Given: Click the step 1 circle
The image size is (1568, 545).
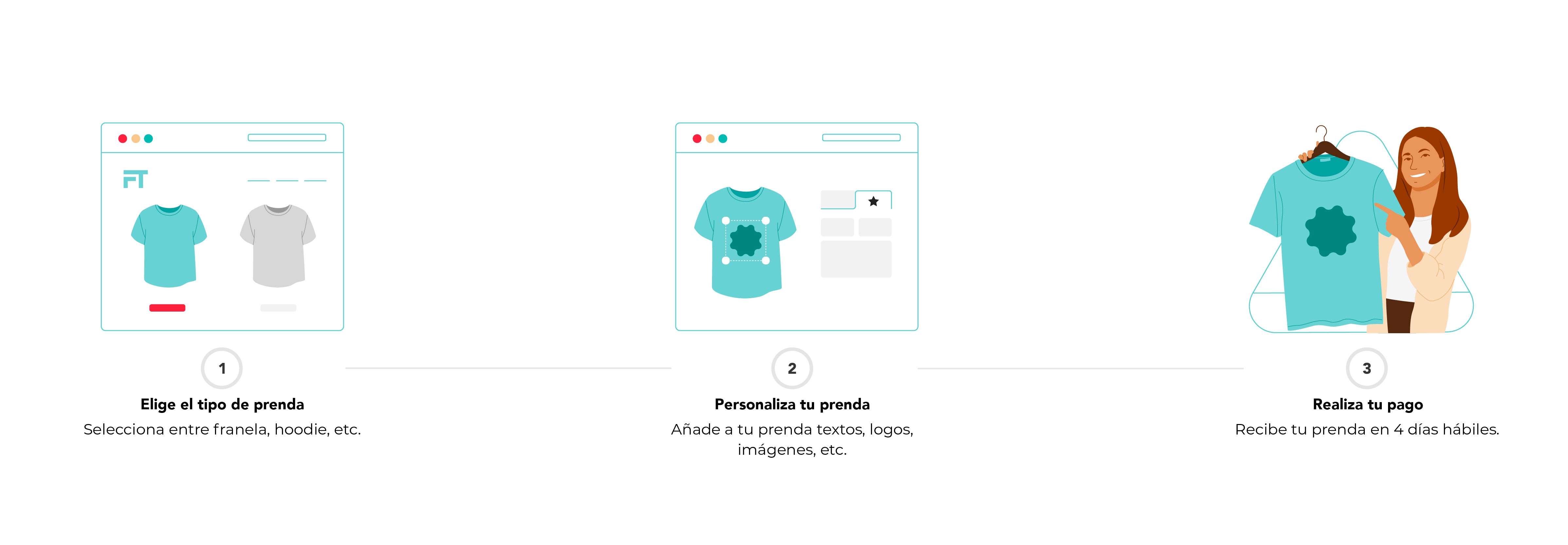Looking at the screenshot, I should click(222, 368).
